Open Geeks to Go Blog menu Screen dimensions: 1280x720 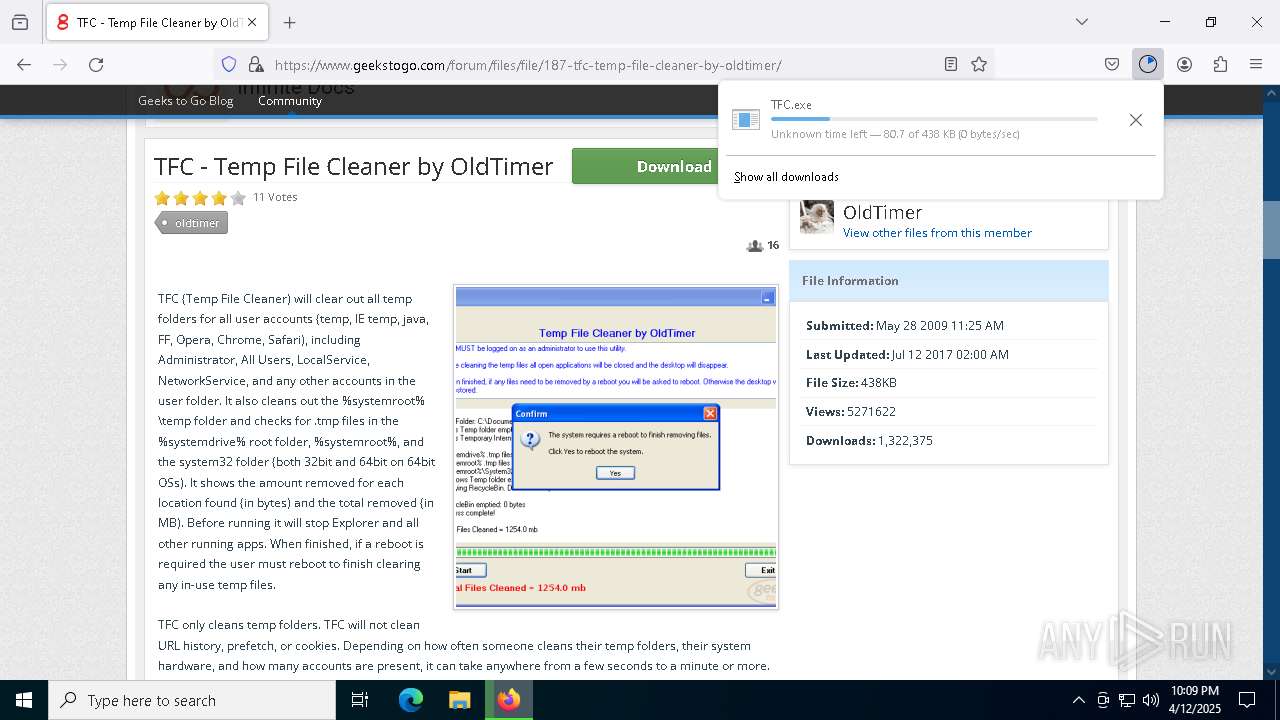pos(185,101)
